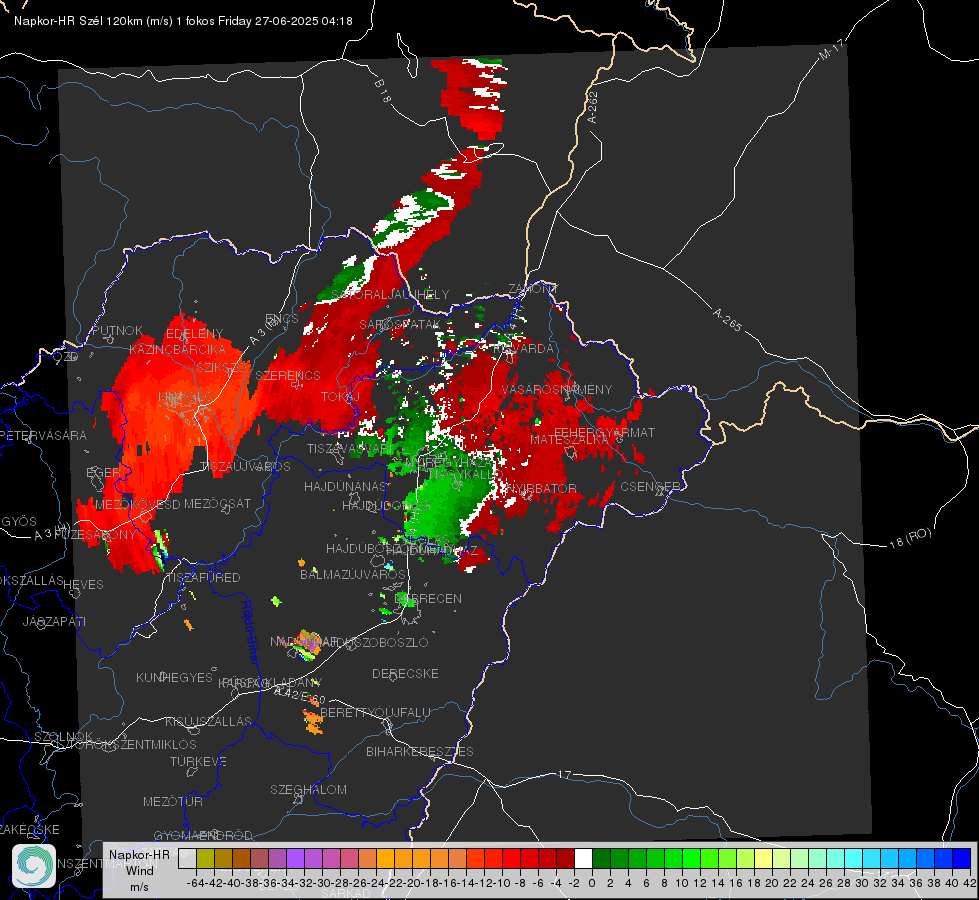Select the BIHARKERESZTES label
Viewport: 979px width, 900px height.
coord(420,751)
